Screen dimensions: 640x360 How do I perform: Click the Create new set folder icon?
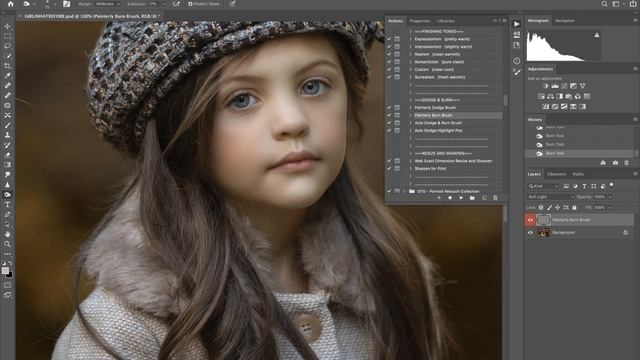click(x=472, y=198)
